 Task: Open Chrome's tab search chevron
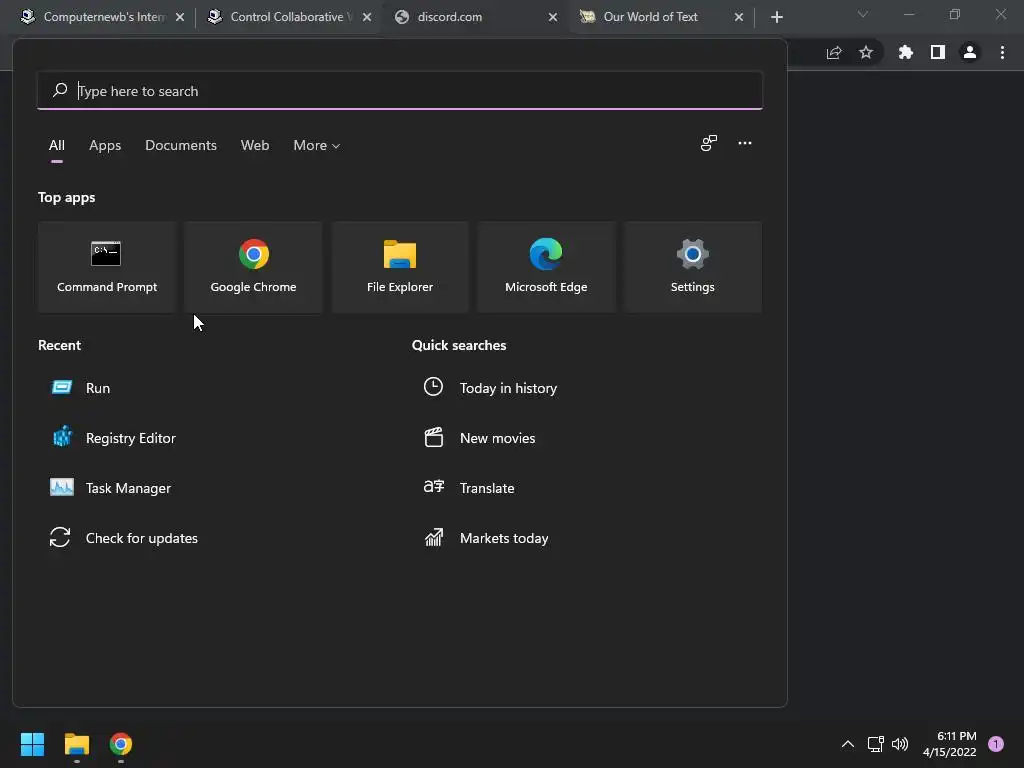(863, 14)
